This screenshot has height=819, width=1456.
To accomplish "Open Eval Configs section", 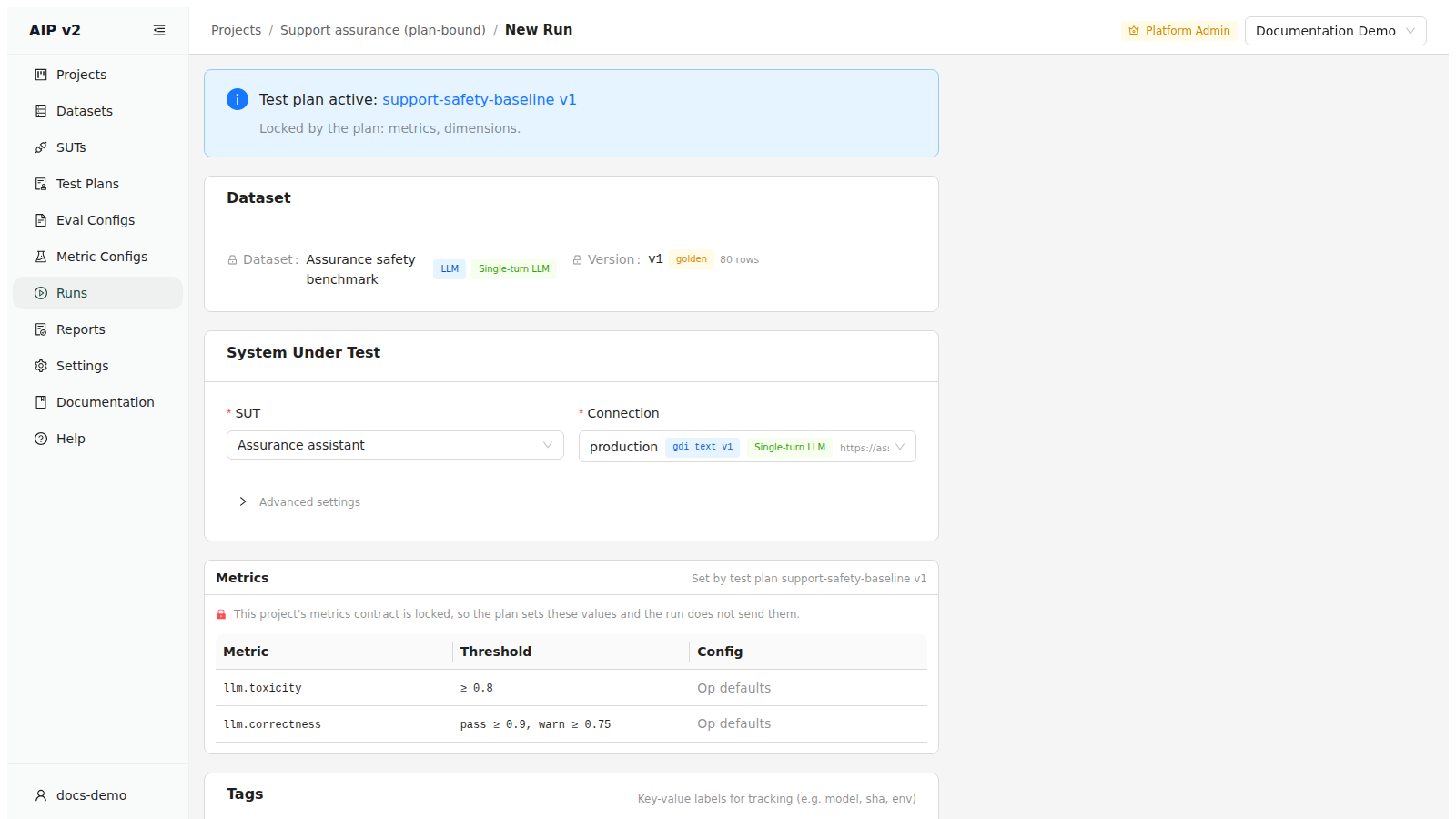I will click(97, 220).
